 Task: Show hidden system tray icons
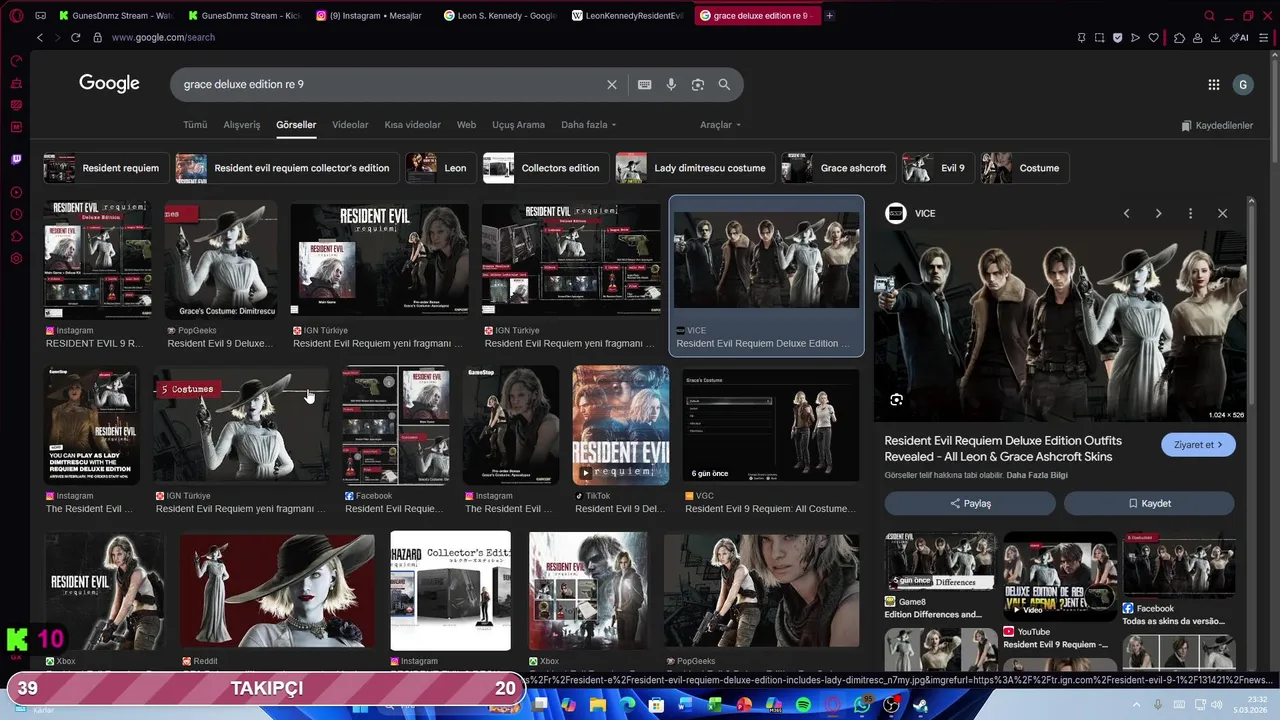coord(1137,705)
